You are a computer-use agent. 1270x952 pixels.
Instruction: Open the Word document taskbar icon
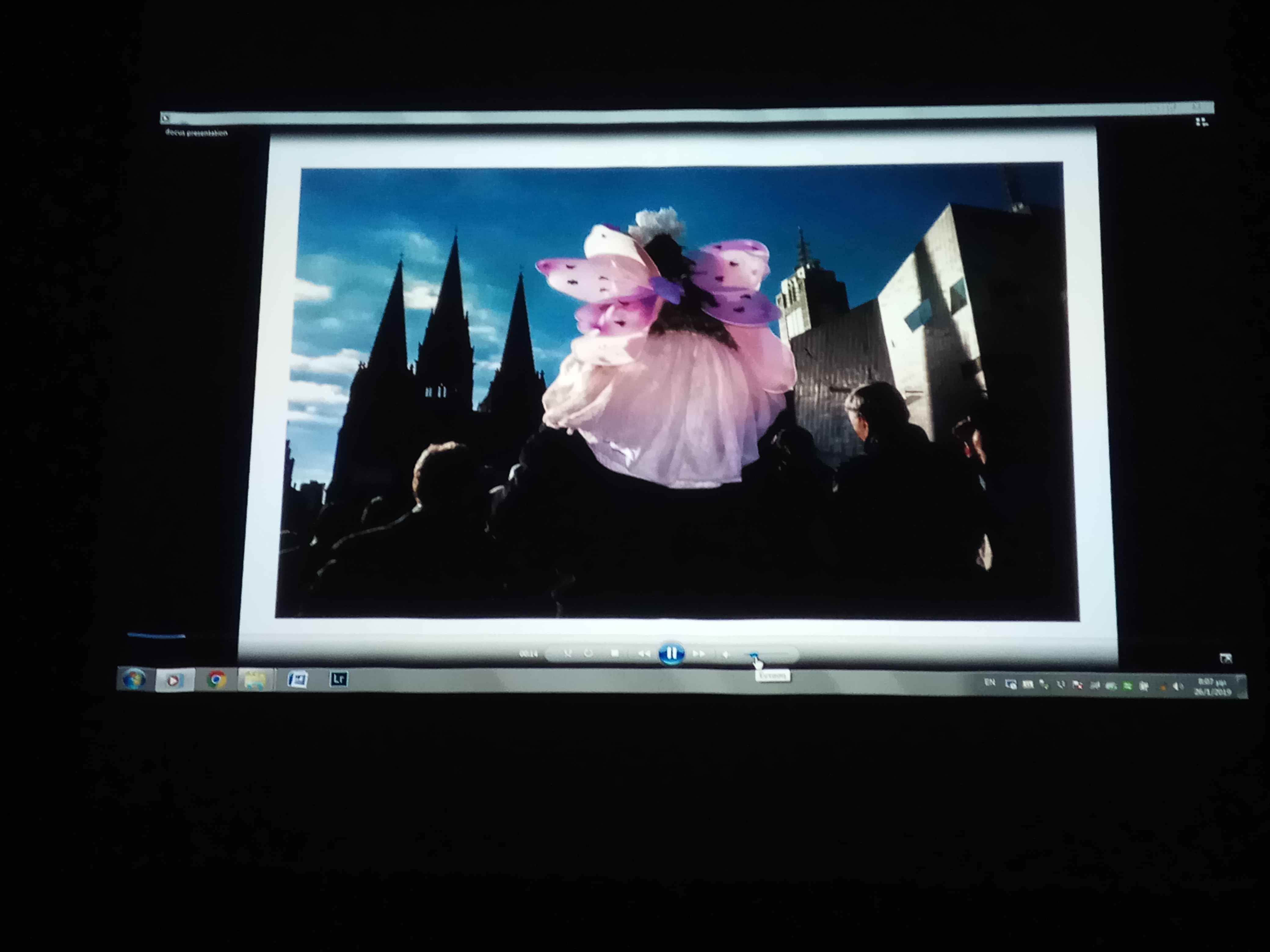(297, 680)
